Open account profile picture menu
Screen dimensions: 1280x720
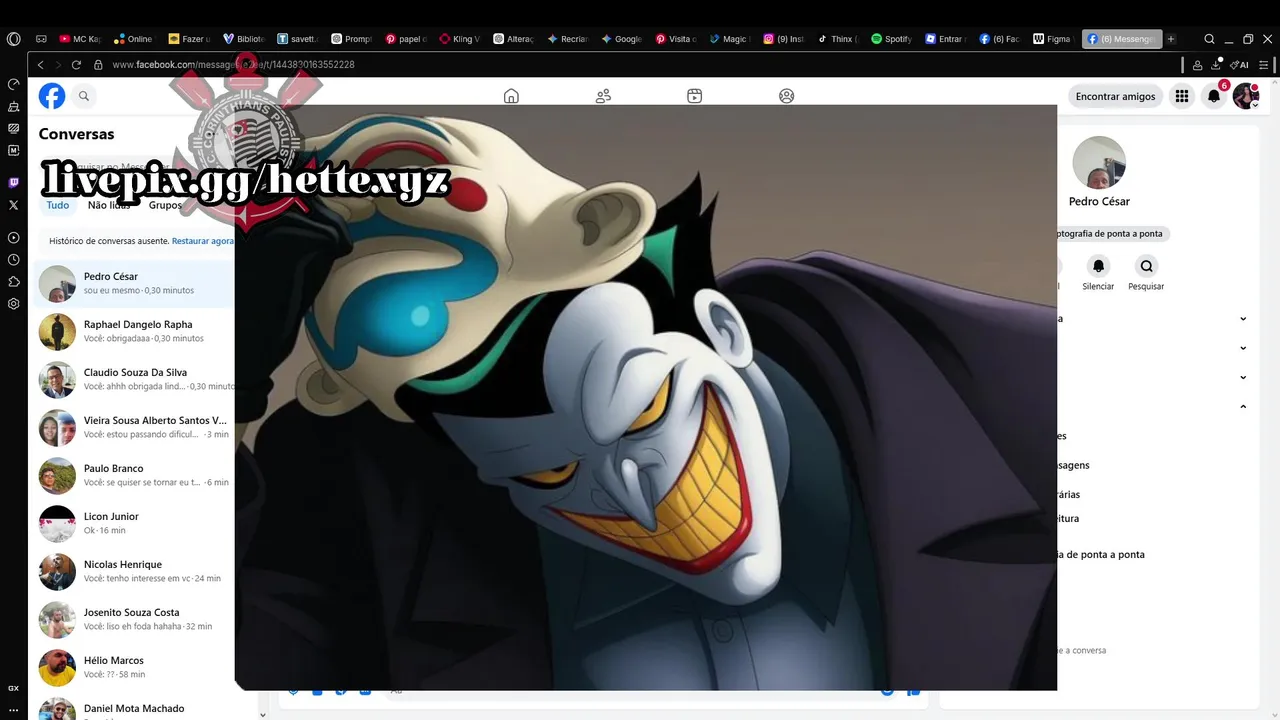pos(1245,96)
